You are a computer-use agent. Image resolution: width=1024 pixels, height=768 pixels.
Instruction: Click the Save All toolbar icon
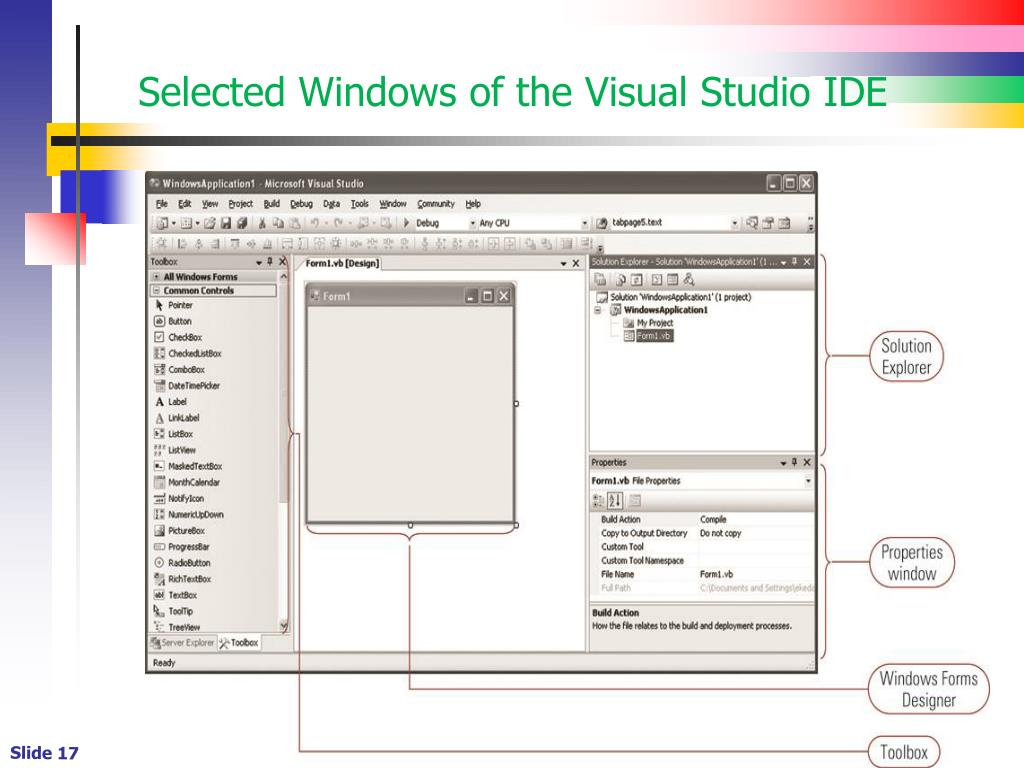[x=242, y=223]
